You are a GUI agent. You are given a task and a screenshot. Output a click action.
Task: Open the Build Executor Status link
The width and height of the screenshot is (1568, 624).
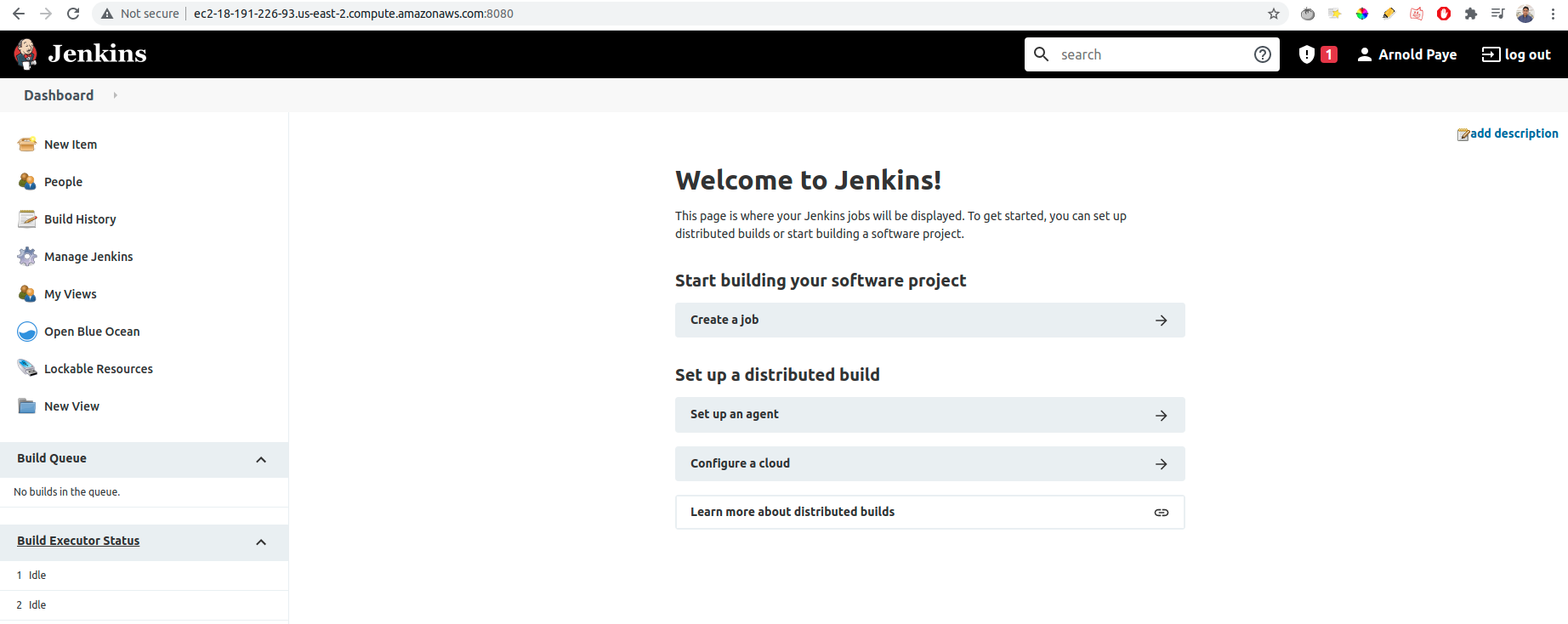point(78,541)
